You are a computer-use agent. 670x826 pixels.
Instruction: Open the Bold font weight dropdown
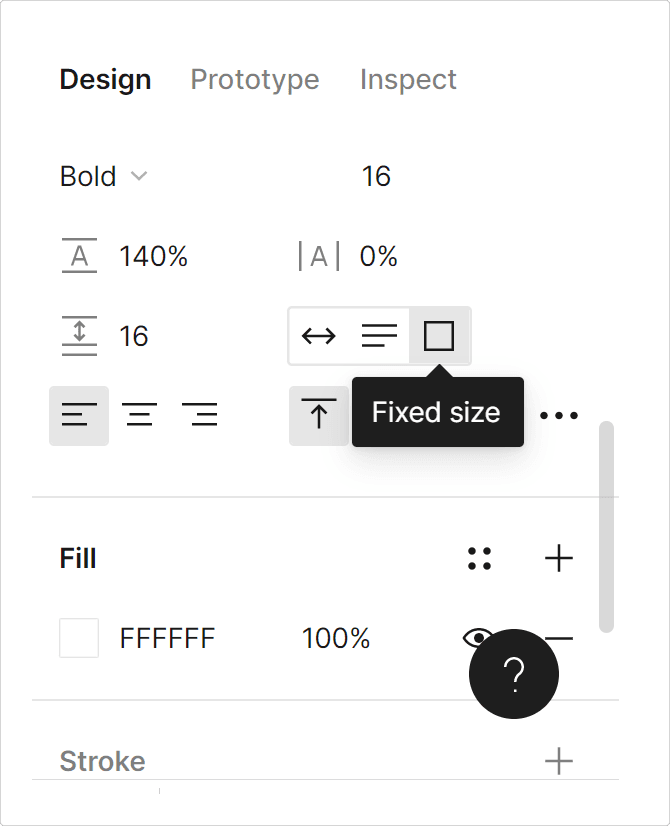(104, 176)
